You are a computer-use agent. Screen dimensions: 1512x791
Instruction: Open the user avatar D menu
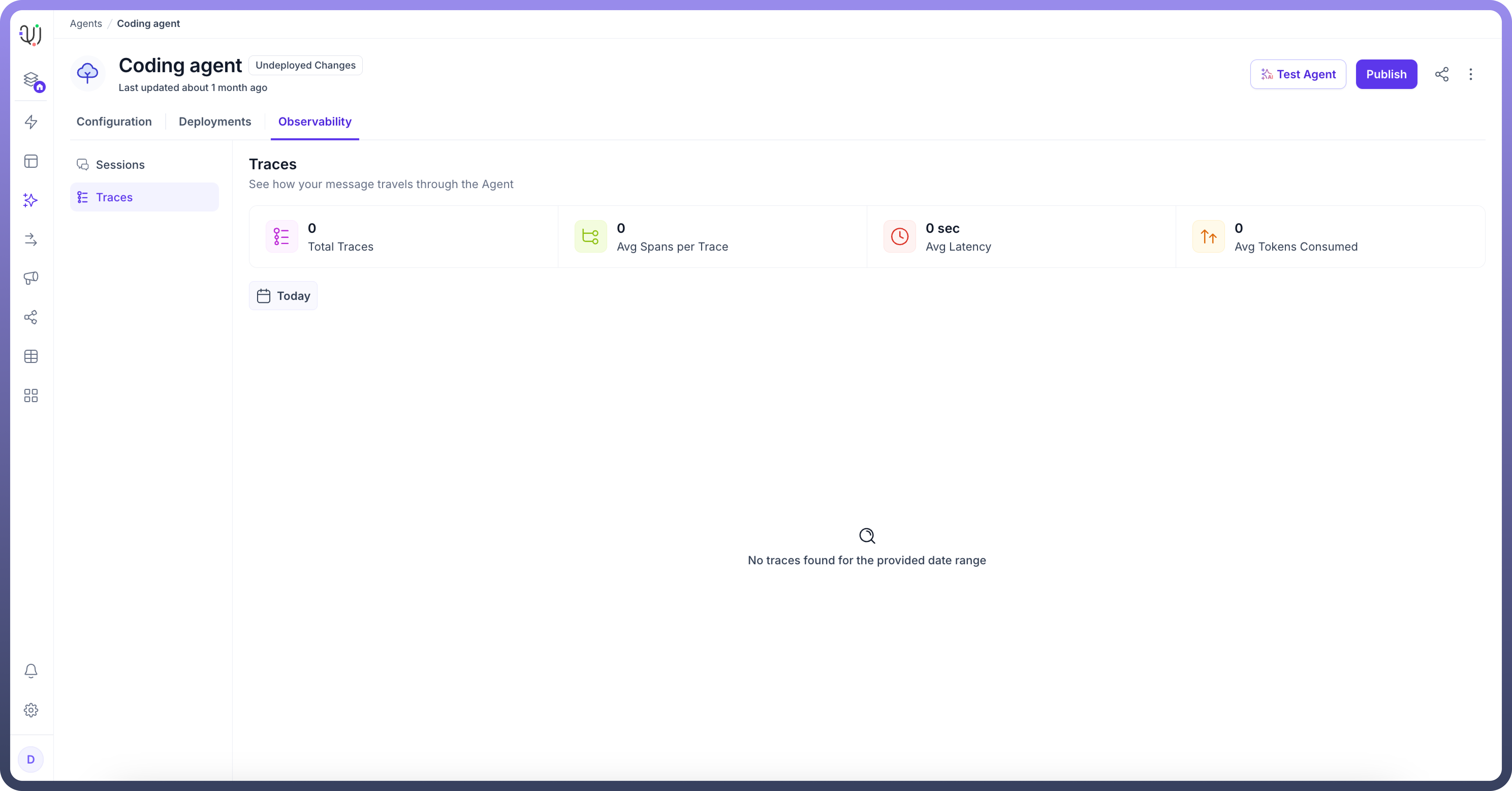31,759
